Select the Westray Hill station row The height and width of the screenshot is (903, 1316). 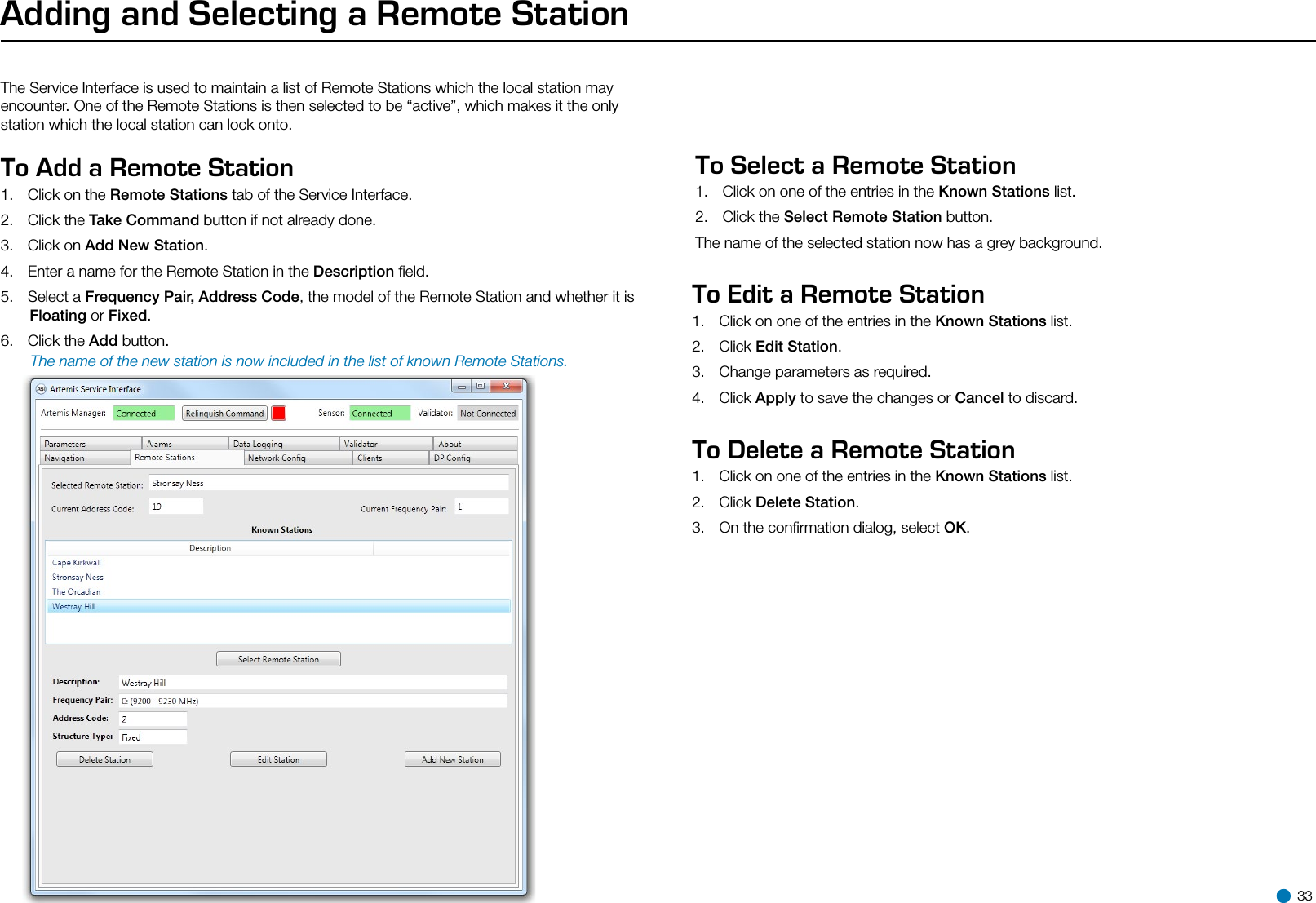click(278, 607)
